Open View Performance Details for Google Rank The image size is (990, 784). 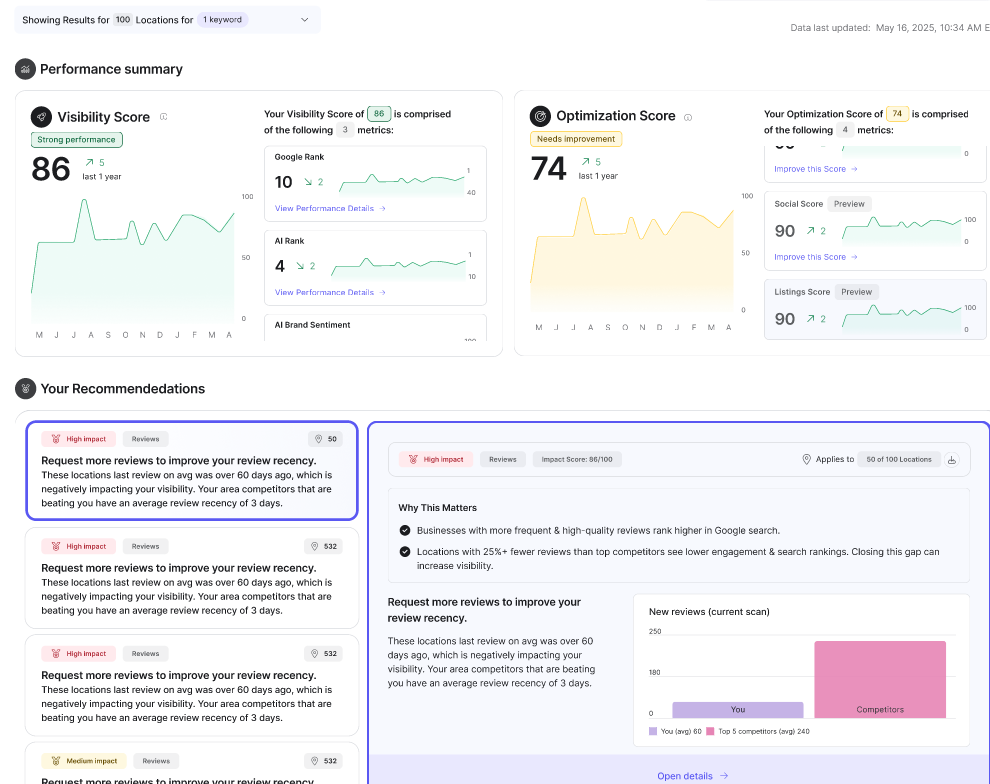coord(329,209)
